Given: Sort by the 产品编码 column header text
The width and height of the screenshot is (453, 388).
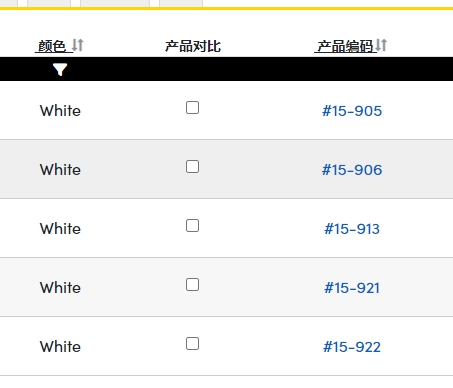Looking at the screenshot, I should [x=345, y=46].
